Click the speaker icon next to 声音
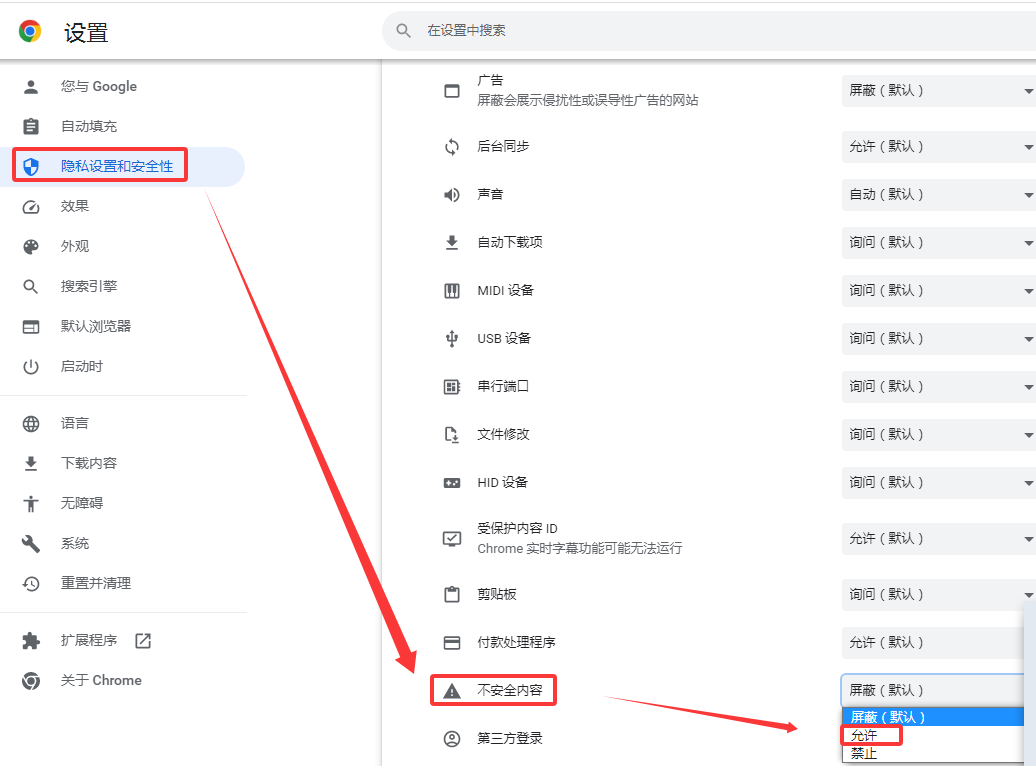 click(x=452, y=194)
